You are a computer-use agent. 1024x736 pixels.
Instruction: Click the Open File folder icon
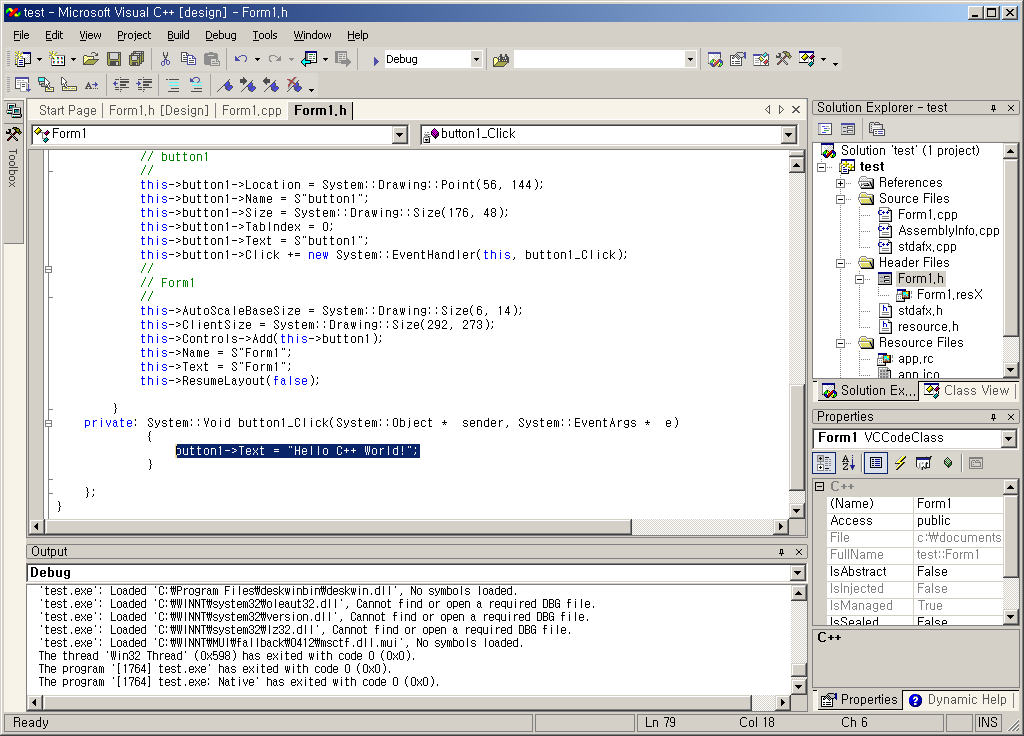click(91, 60)
